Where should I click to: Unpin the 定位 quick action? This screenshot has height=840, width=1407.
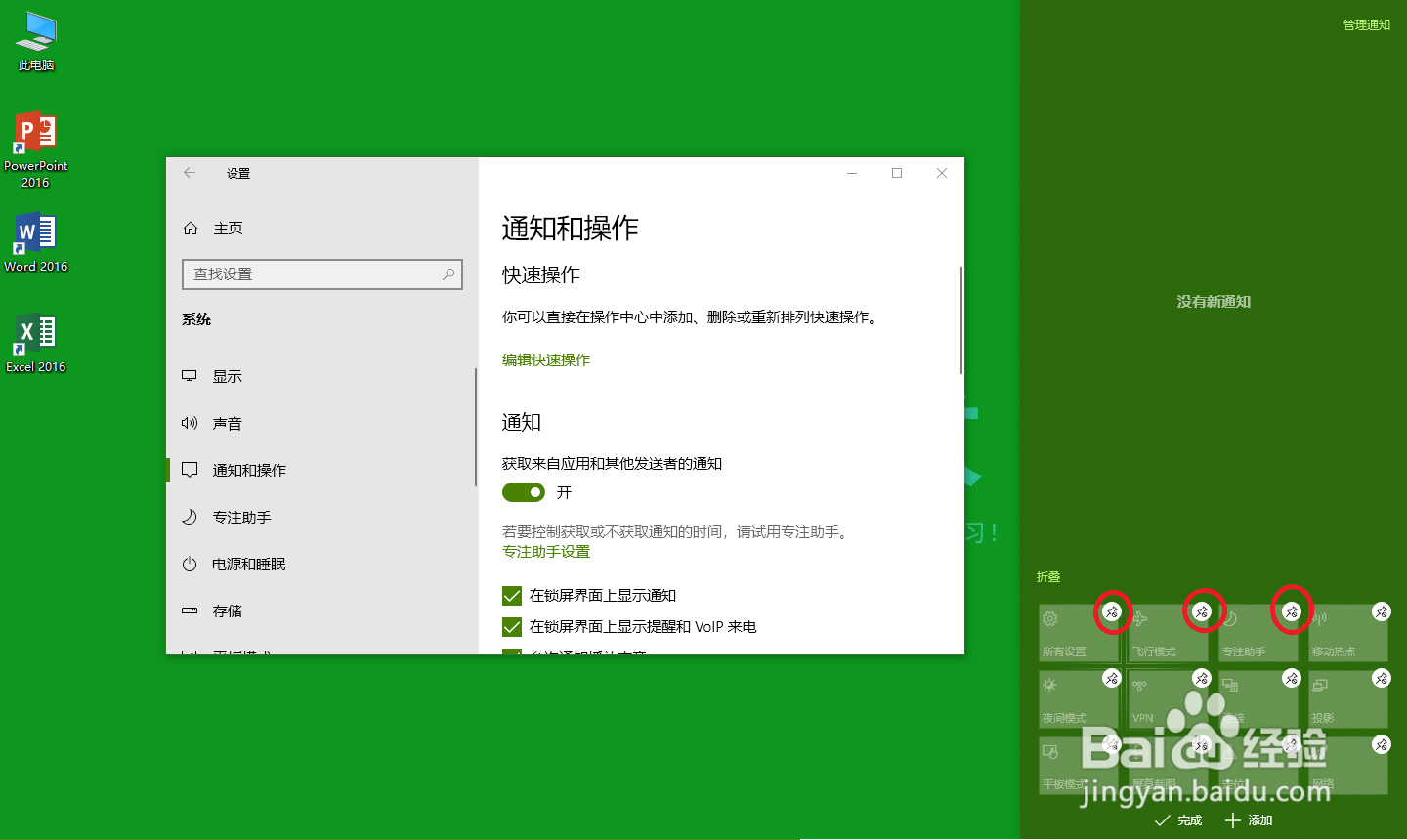pos(1292,744)
